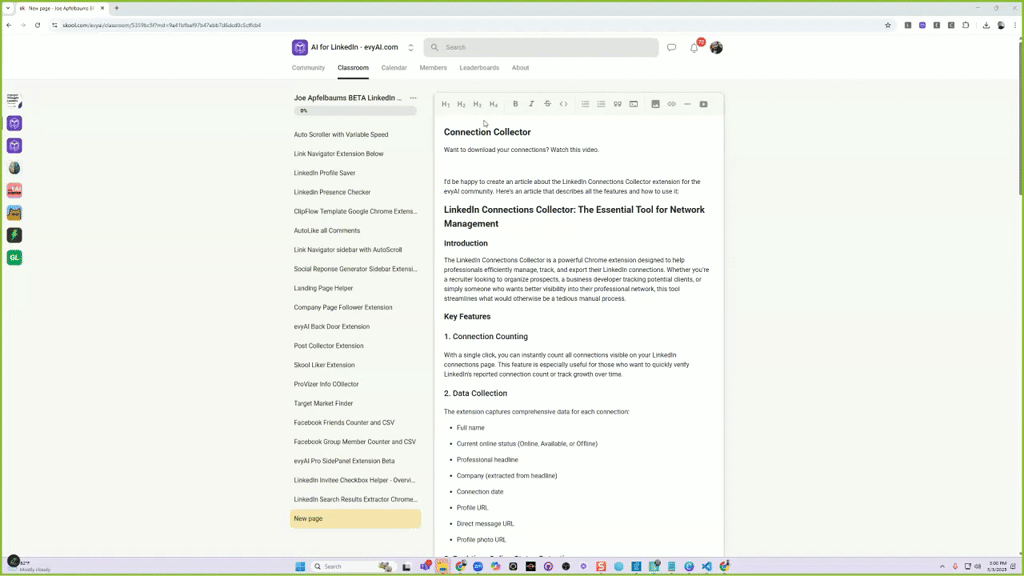Toggle strikethrough formatting in editor

click(547, 104)
